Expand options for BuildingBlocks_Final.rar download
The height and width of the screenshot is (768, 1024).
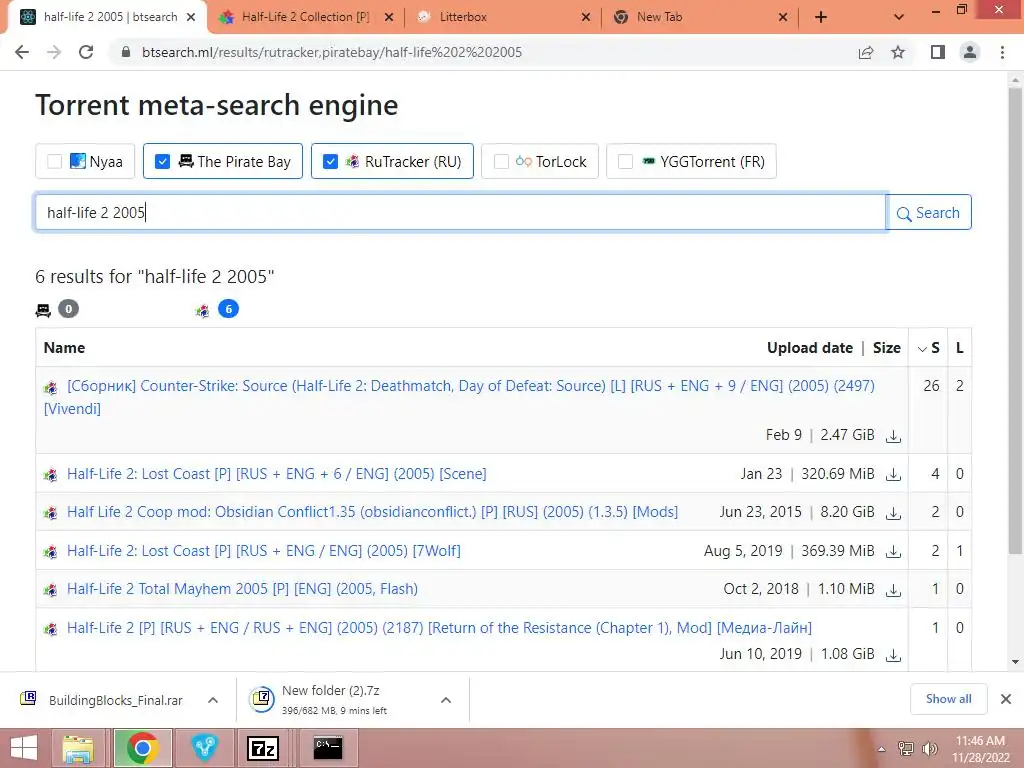click(x=213, y=700)
